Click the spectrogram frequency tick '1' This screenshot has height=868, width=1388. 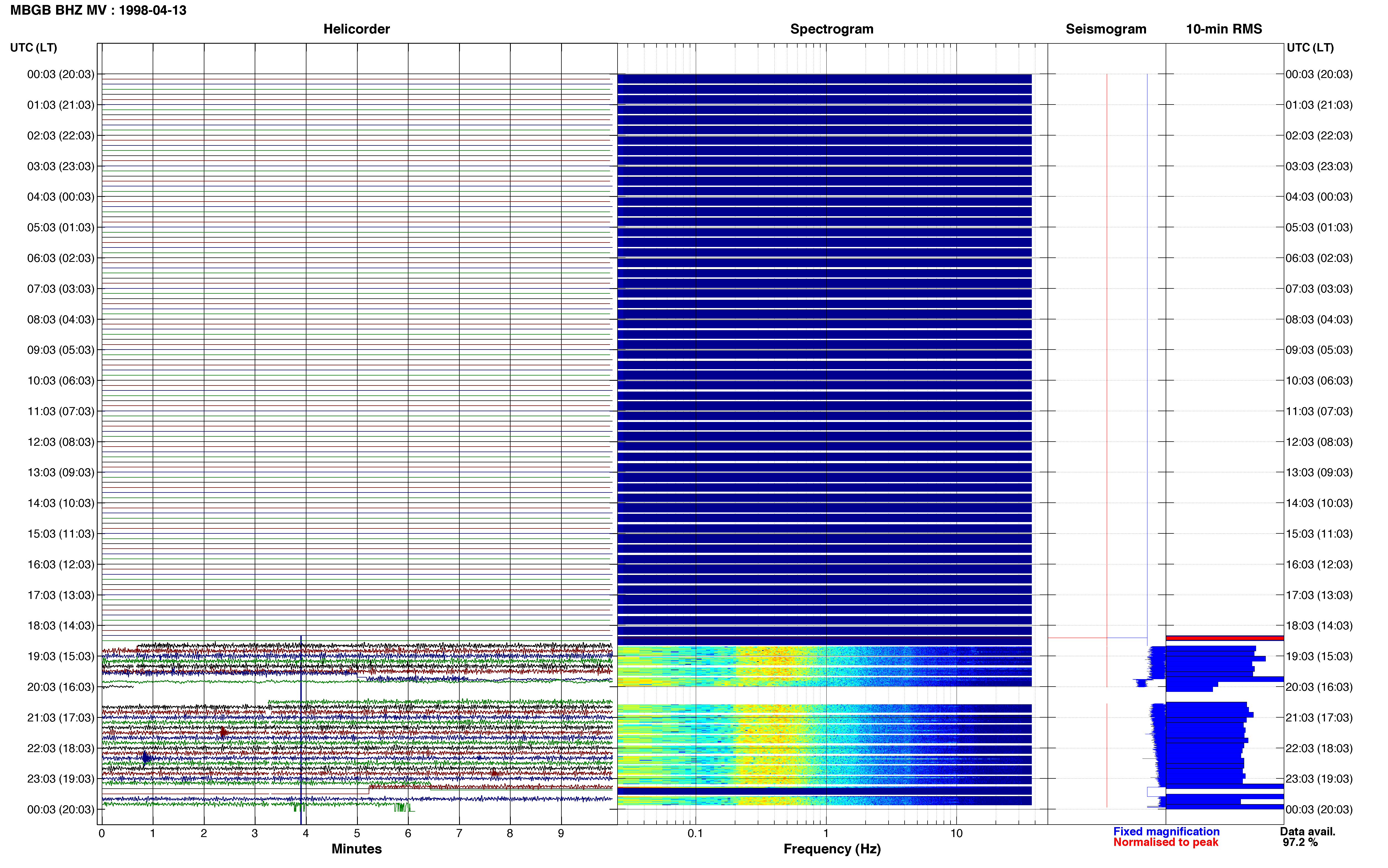pyautogui.click(x=826, y=833)
